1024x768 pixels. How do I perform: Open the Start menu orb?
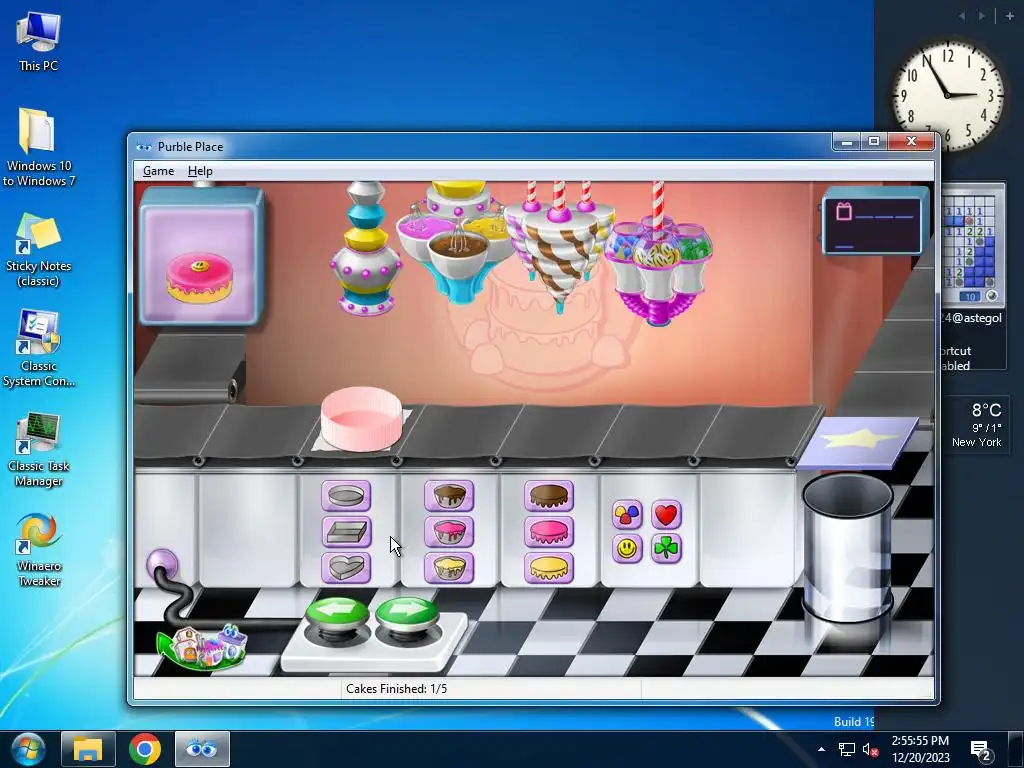26,749
